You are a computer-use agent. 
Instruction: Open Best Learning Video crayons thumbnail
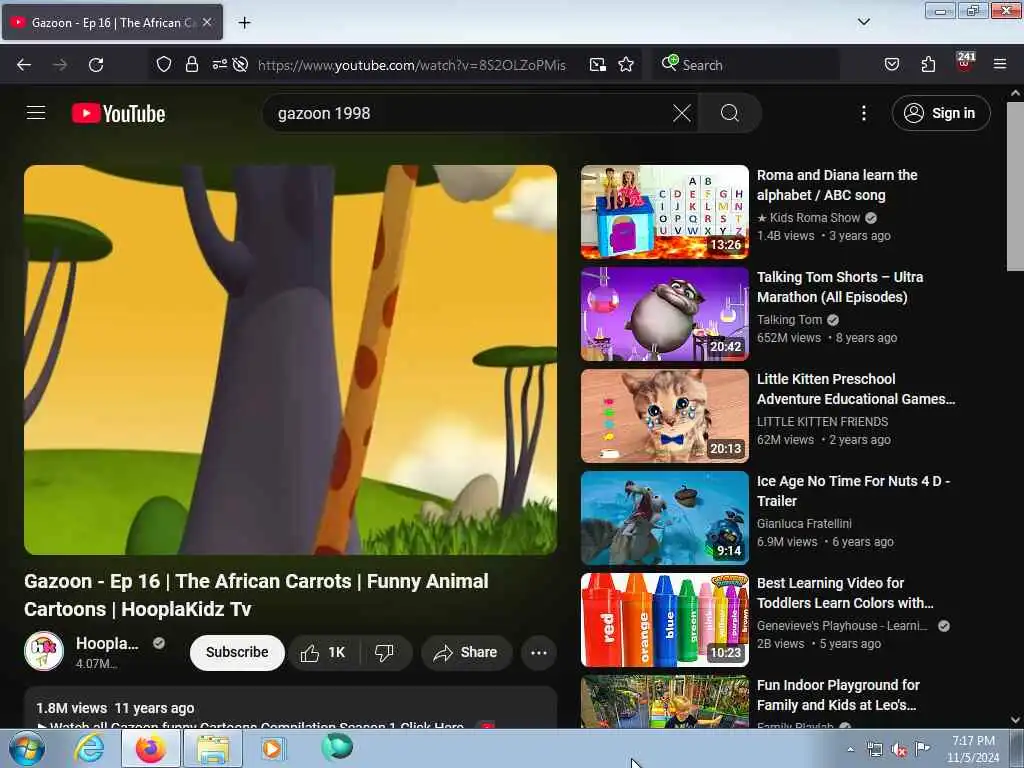tap(664, 620)
